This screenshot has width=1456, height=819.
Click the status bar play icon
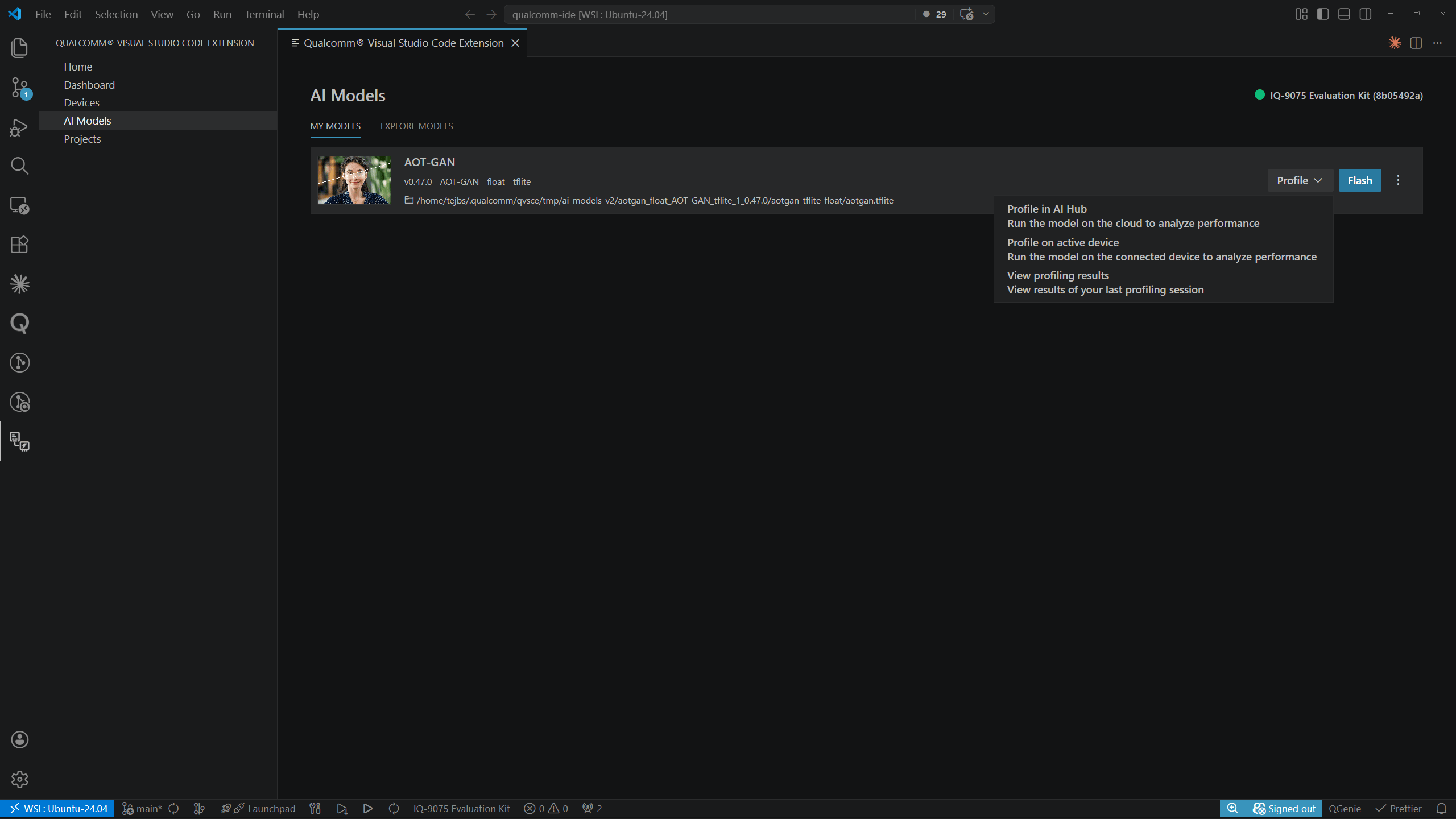pos(367,809)
